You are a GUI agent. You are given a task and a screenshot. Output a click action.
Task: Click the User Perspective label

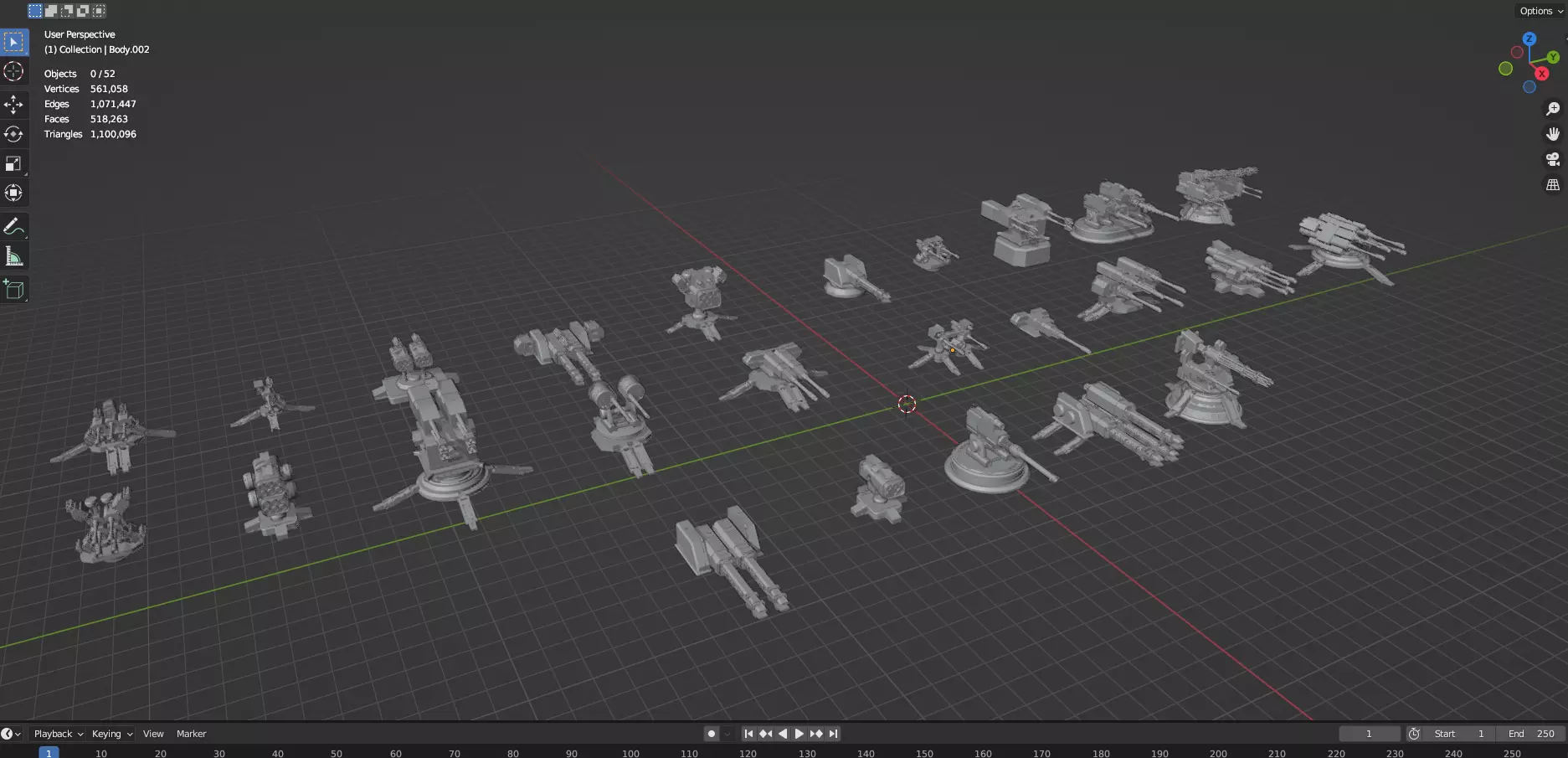coord(80,34)
